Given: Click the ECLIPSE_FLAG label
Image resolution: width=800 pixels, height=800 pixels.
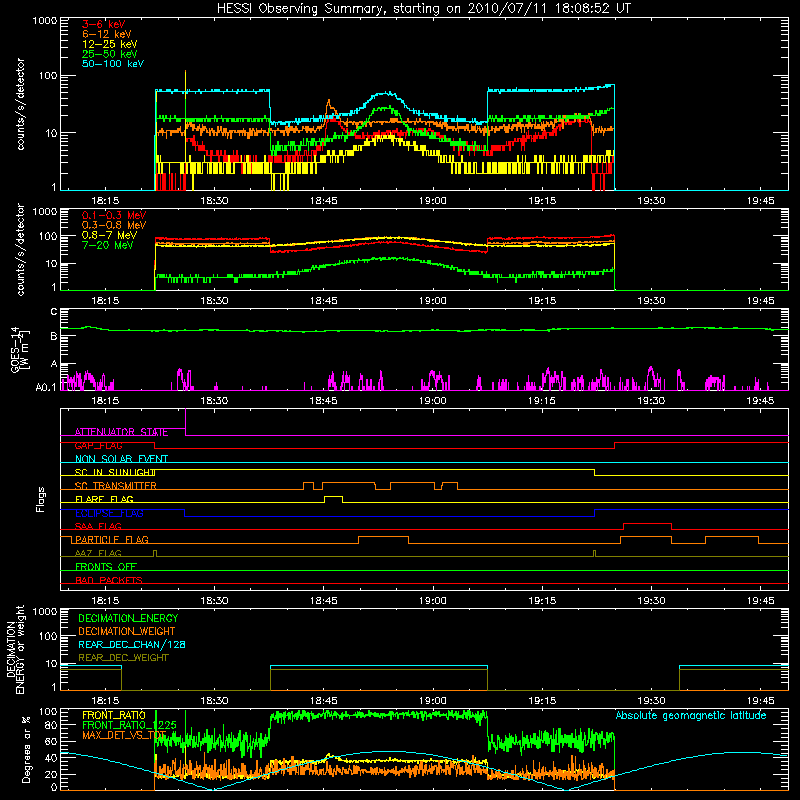Looking at the screenshot, I should coord(109,513).
